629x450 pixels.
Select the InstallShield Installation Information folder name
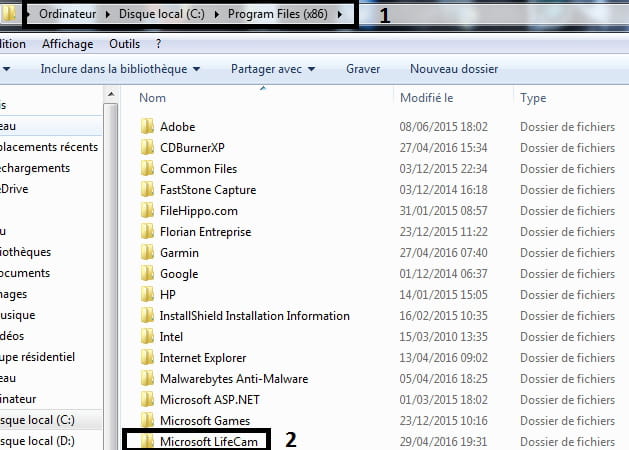(255, 316)
